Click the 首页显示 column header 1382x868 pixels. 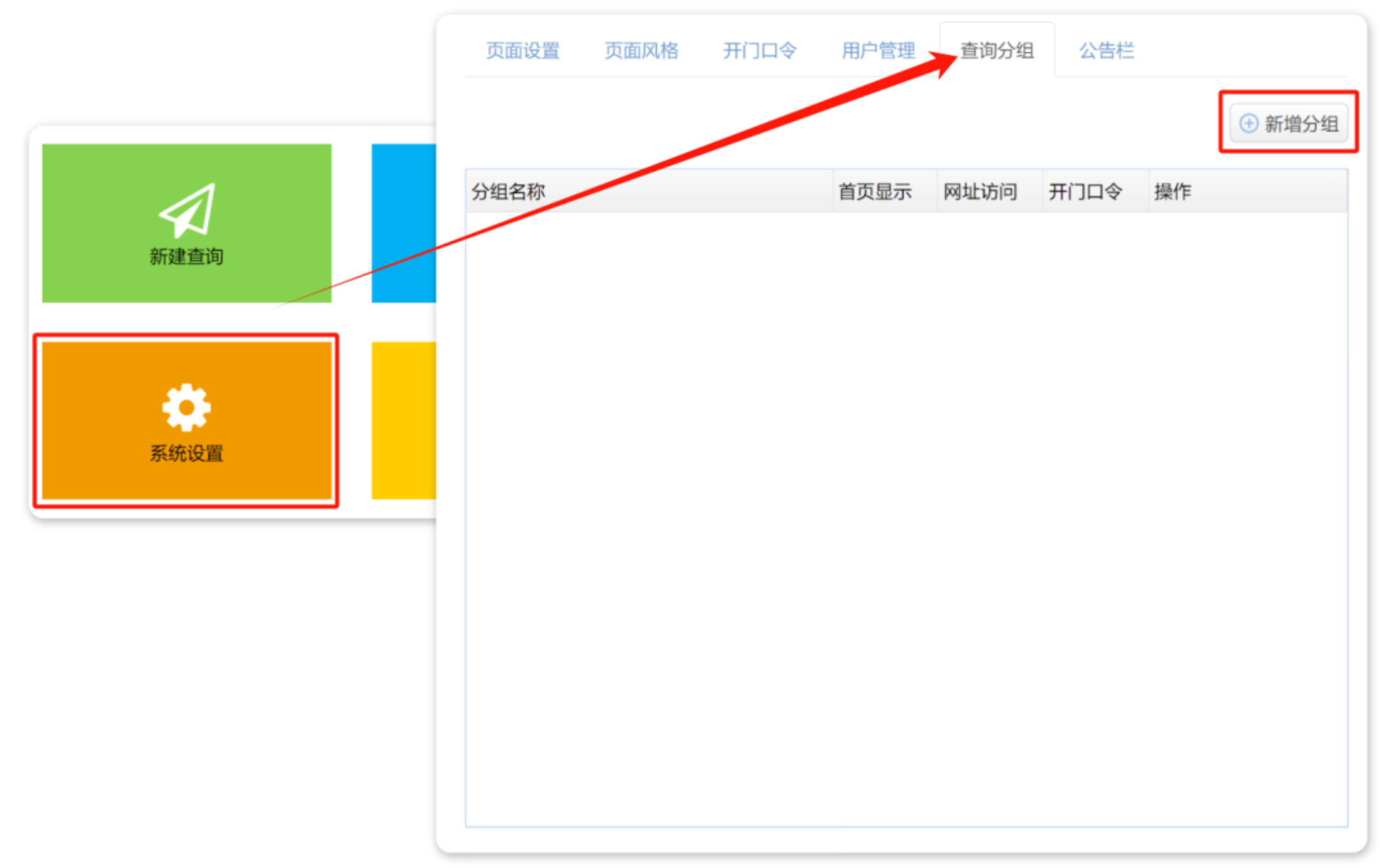pos(885,191)
